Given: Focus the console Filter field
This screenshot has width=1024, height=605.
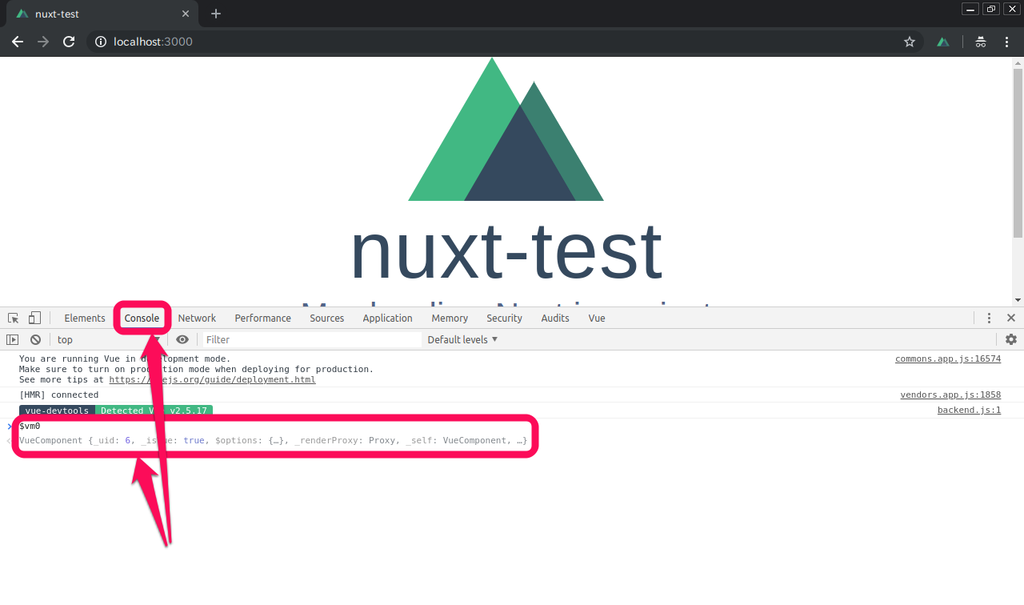Looking at the screenshot, I should click(x=312, y=340).
